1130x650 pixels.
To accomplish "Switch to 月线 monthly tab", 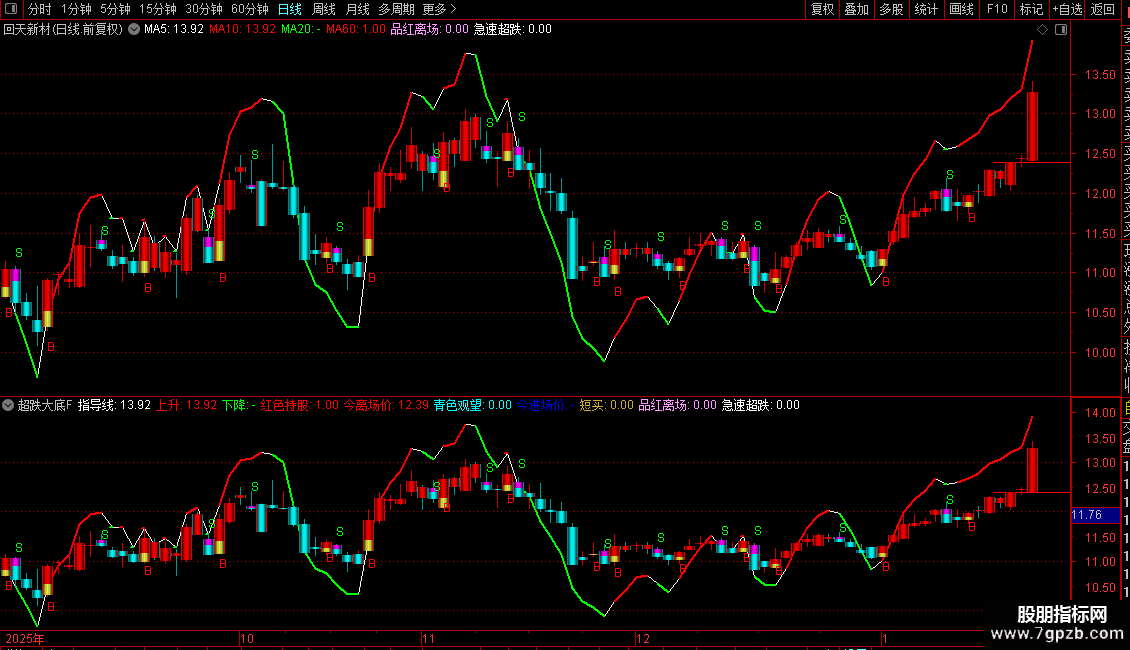I will tap(357, 9).
